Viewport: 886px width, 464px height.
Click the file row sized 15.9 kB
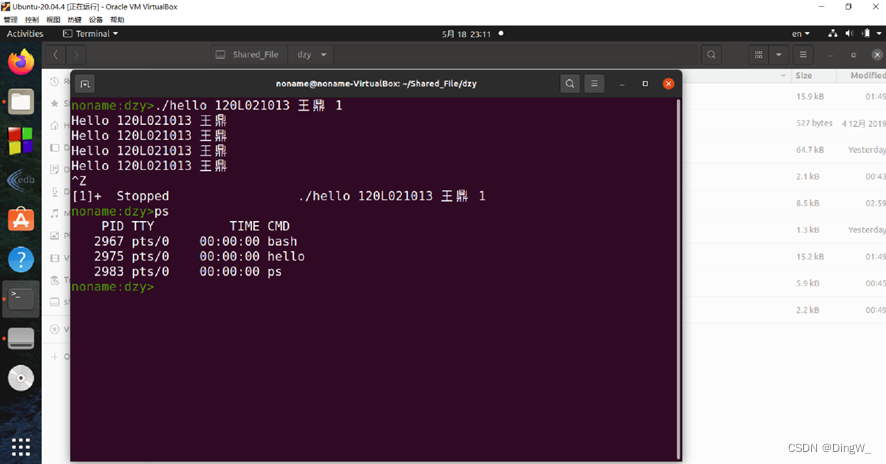[784, 96]
